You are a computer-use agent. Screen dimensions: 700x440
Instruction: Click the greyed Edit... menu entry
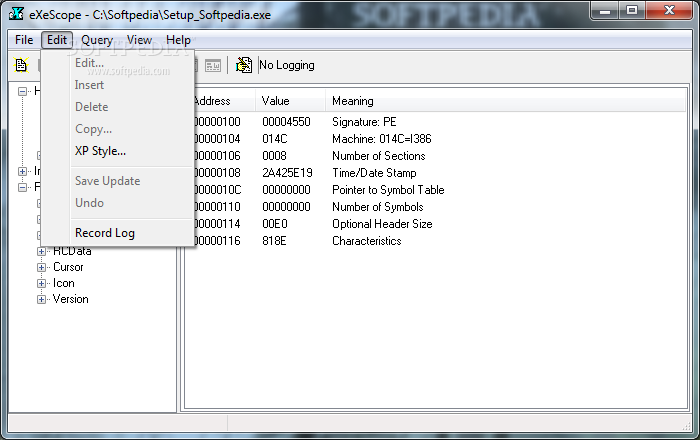[x=89, y=63]
